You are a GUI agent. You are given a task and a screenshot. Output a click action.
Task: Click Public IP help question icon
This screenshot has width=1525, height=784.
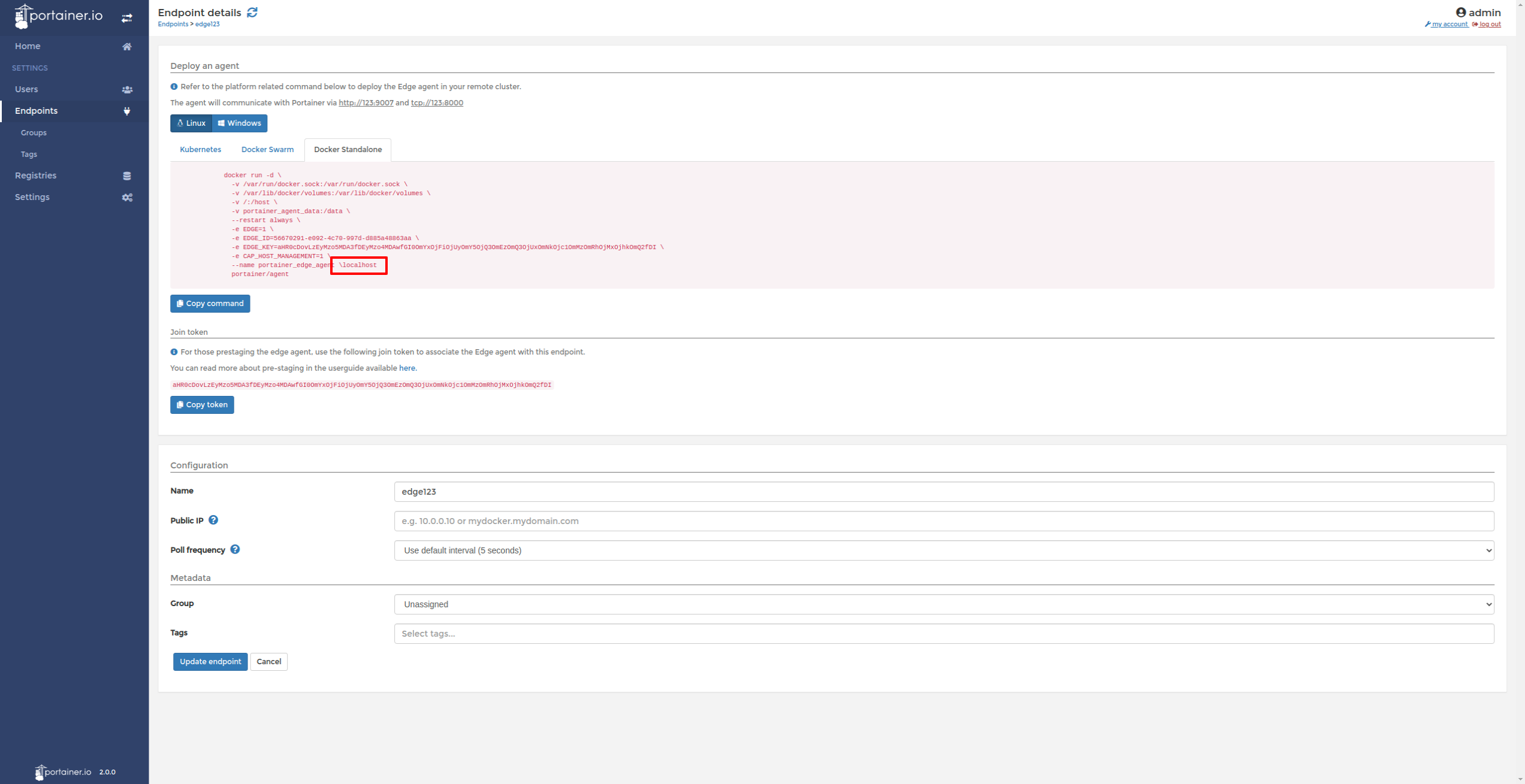213,520
